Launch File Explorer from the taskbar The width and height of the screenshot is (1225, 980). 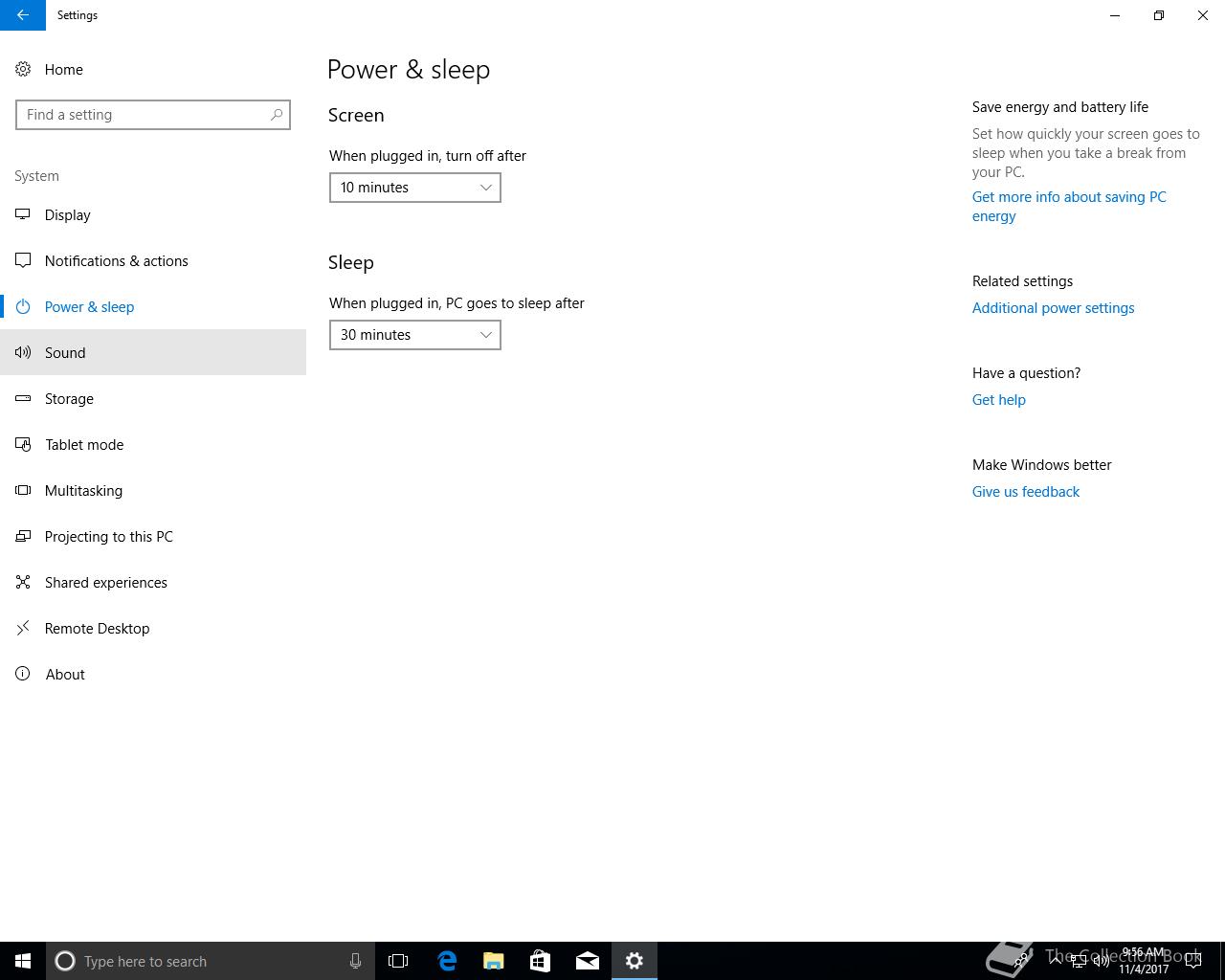[494, 961]
